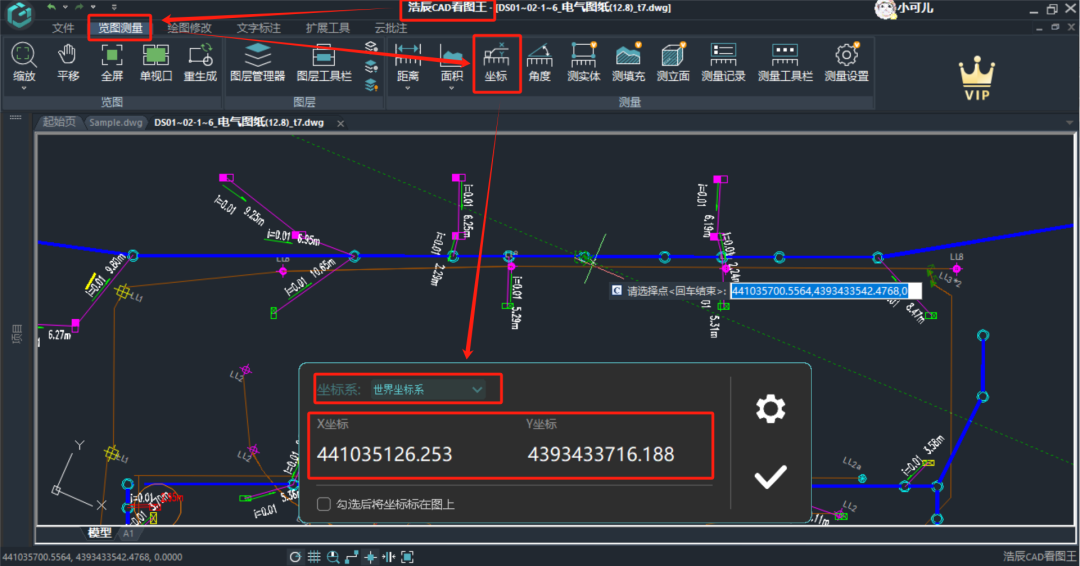Choose the 角度 angle measurement tool
The height and width of the screenshot is (566, 1080).
coord(539,63)
